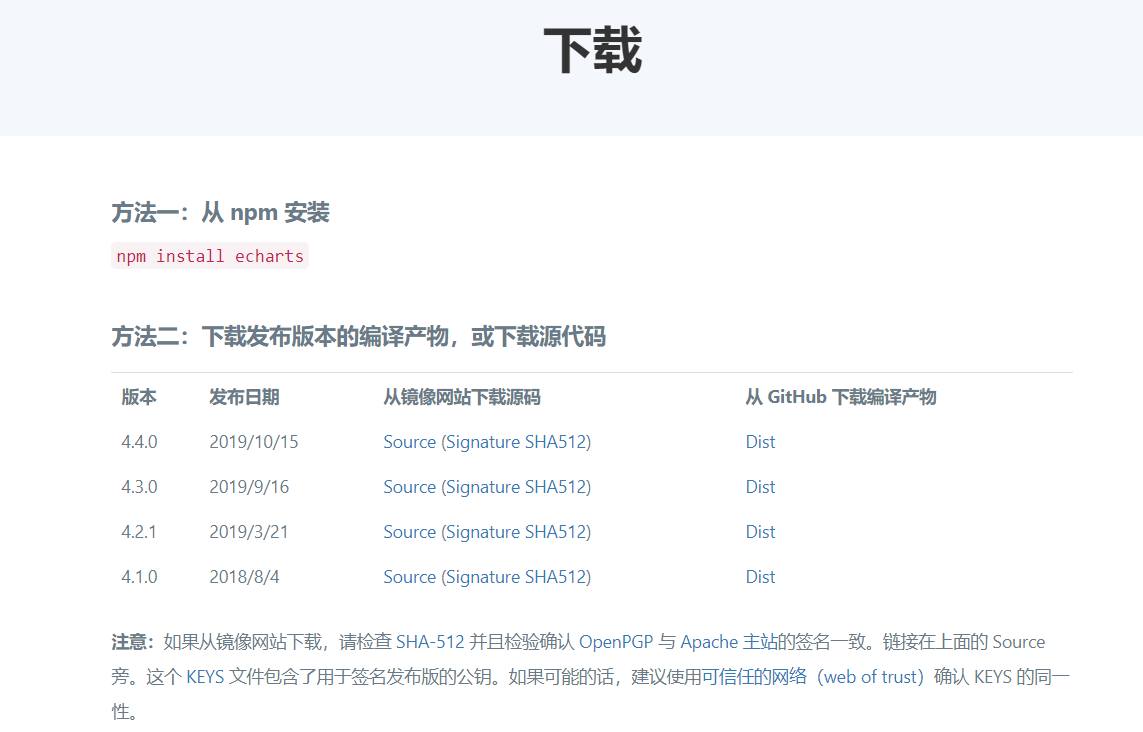The height and width of the screenshot is (732, 1143).
Task: Select the version cell 4.2.1
Action: [139, 532]
